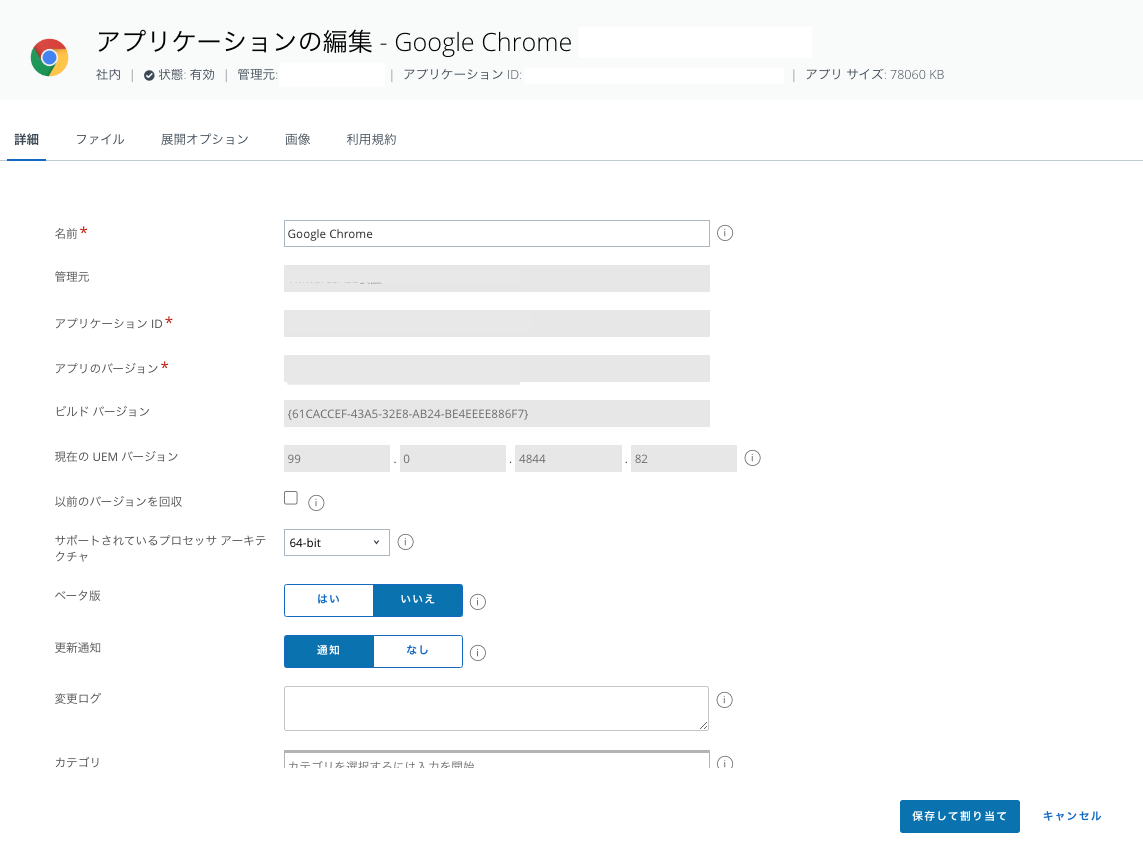
Task: Click the 管理元 disabled field
Action: (496, 279)
